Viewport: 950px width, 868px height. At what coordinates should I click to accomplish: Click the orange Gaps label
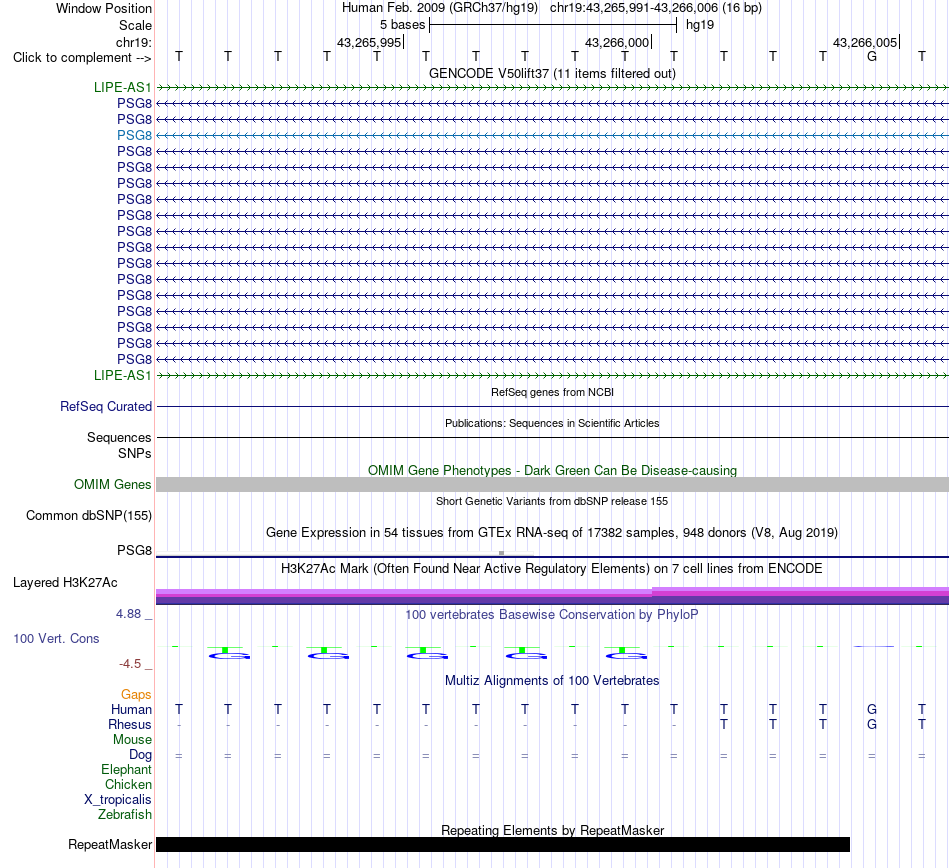pyautogui.click(x=136, y=694)
